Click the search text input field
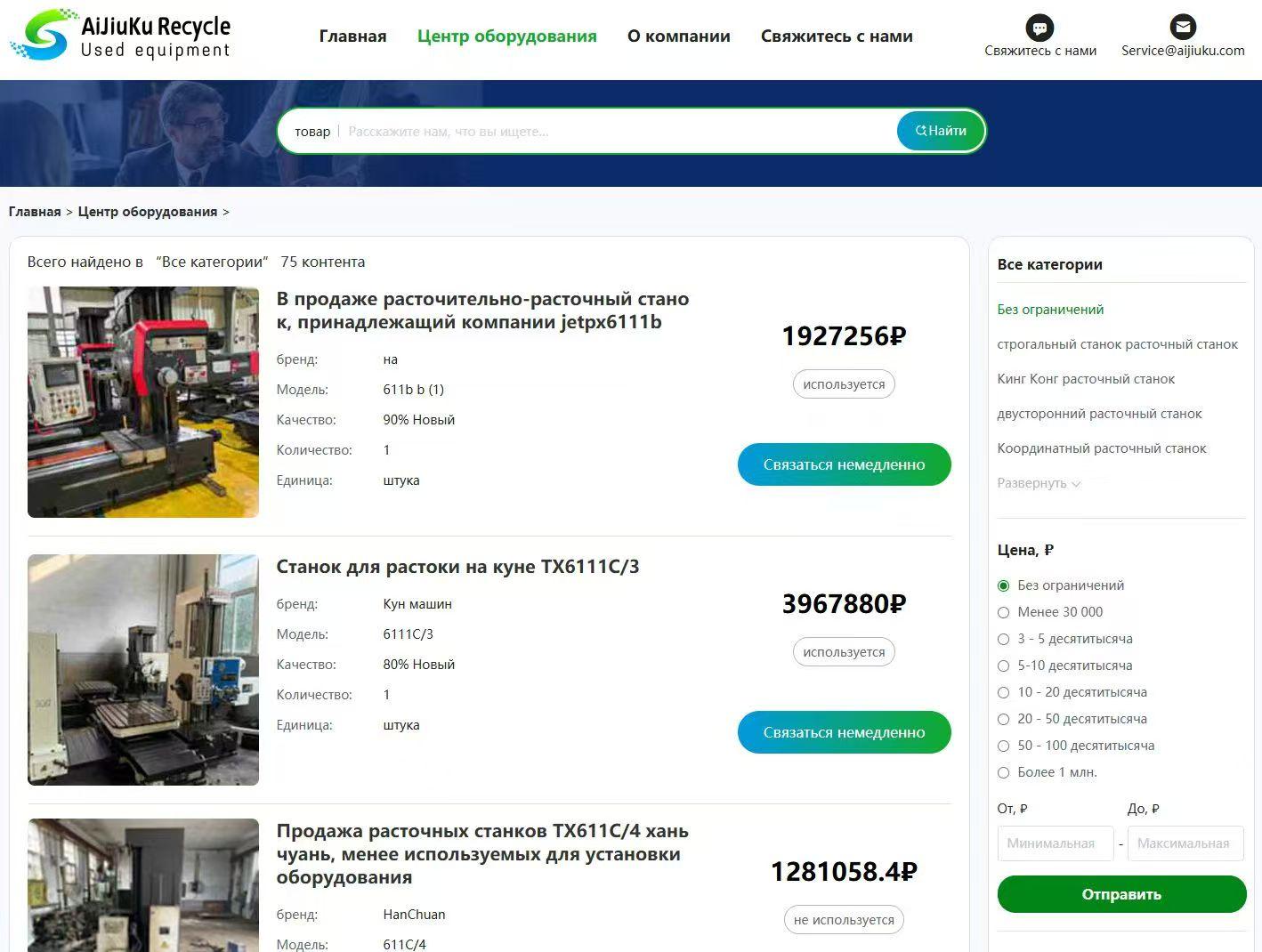Viewport: 1262px width, 952px height. pyautogui.click(x=614, y=132)
